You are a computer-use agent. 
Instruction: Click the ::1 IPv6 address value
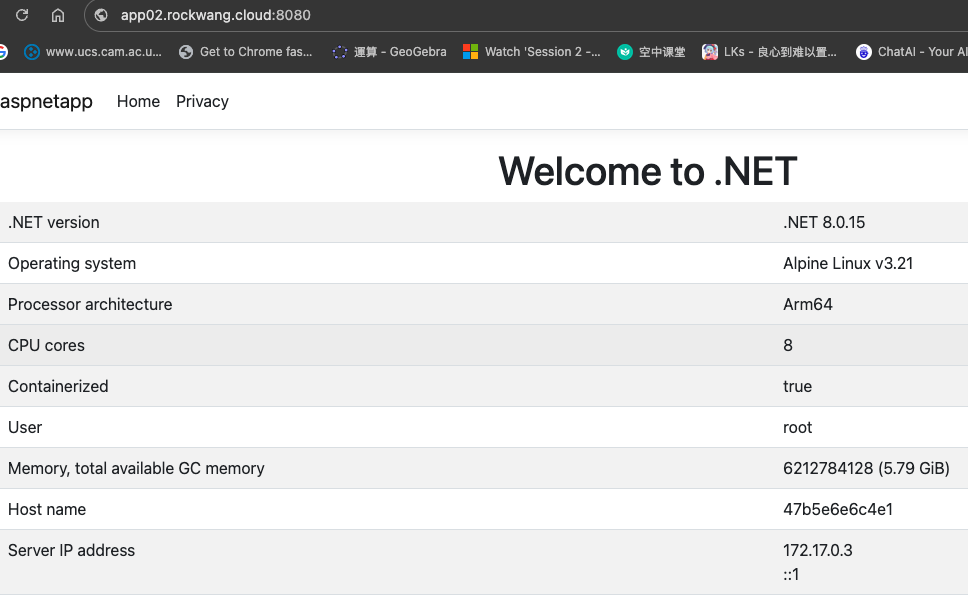[x=791, y=575]
